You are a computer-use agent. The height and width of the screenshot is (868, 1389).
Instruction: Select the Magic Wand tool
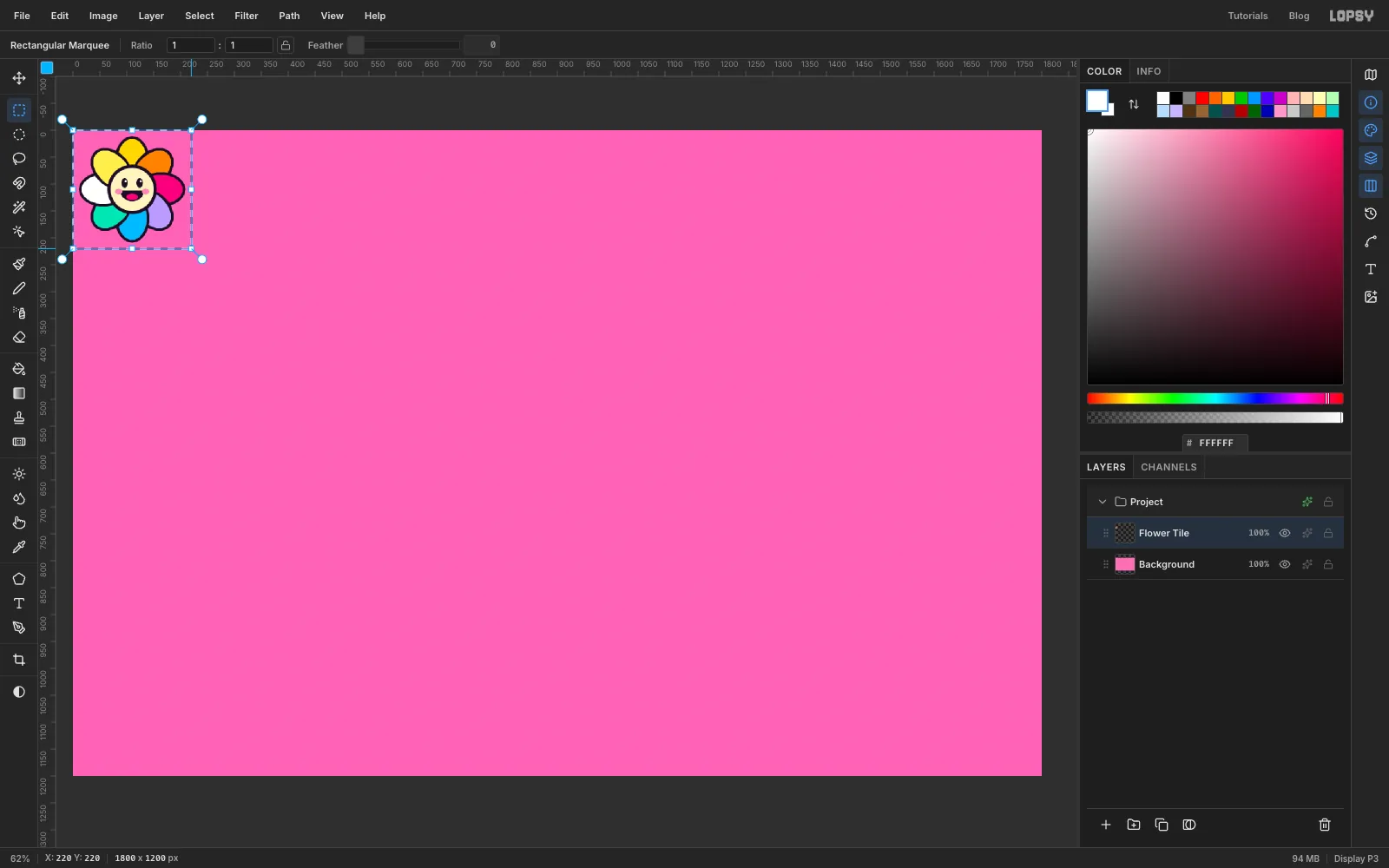(19, 207)
